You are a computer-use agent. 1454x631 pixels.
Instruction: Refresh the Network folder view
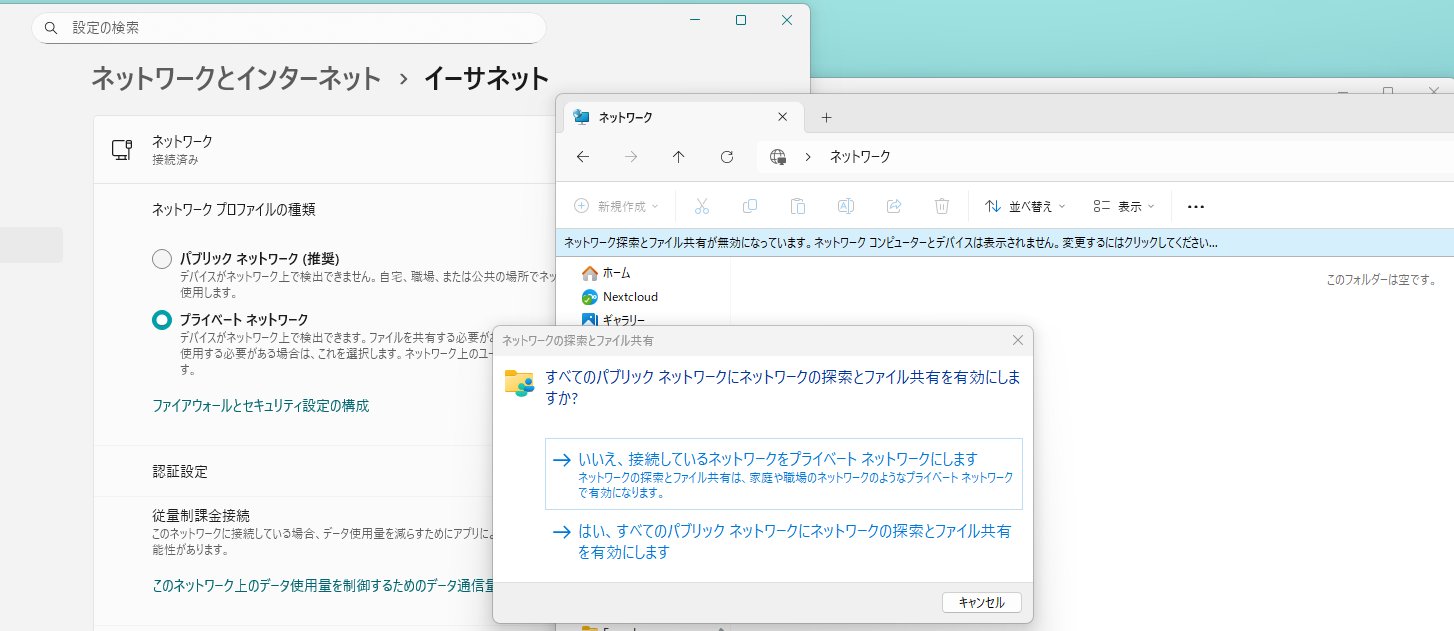[727, 157]
